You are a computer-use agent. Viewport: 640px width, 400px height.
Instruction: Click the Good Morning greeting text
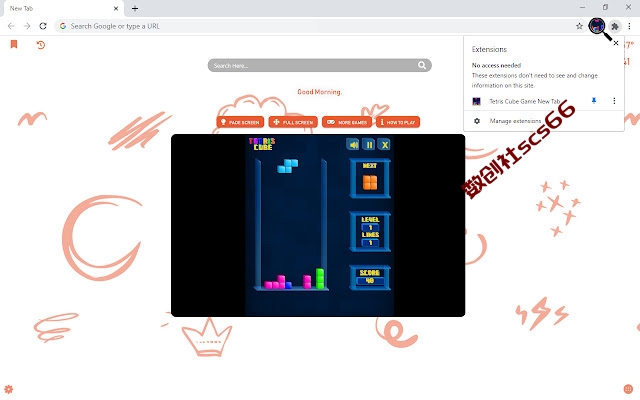319,92
